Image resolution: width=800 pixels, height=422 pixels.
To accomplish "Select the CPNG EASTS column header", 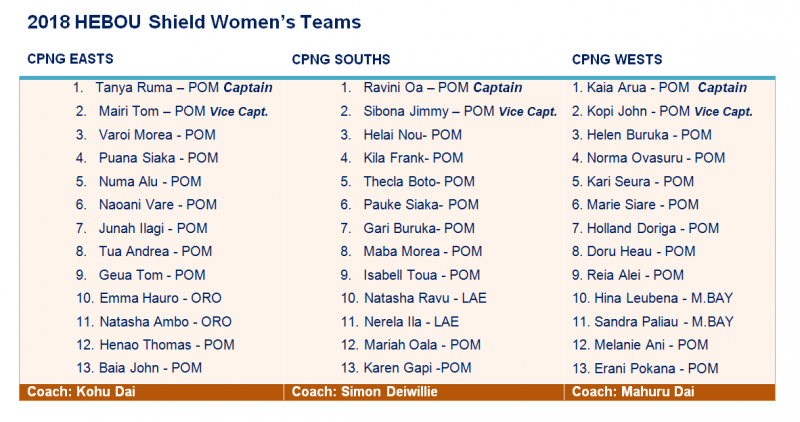I will tap(70, 60).
